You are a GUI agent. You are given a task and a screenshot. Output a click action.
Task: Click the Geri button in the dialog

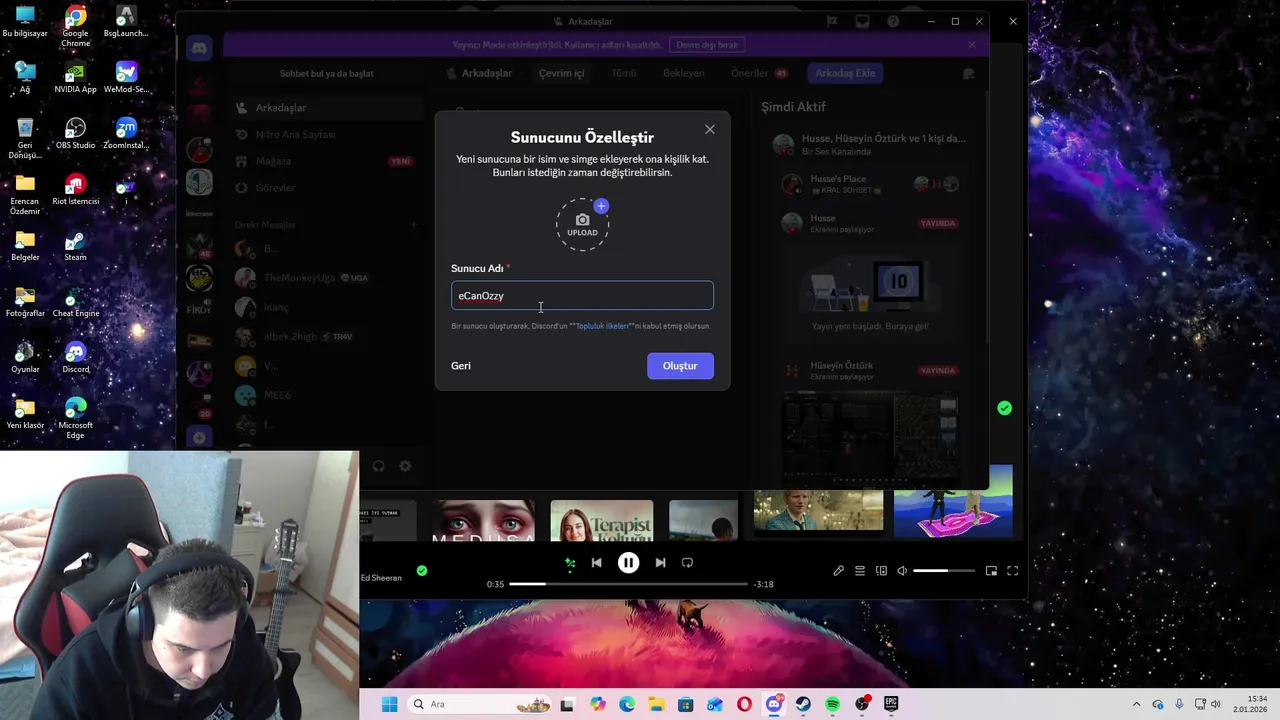point(461,366)
